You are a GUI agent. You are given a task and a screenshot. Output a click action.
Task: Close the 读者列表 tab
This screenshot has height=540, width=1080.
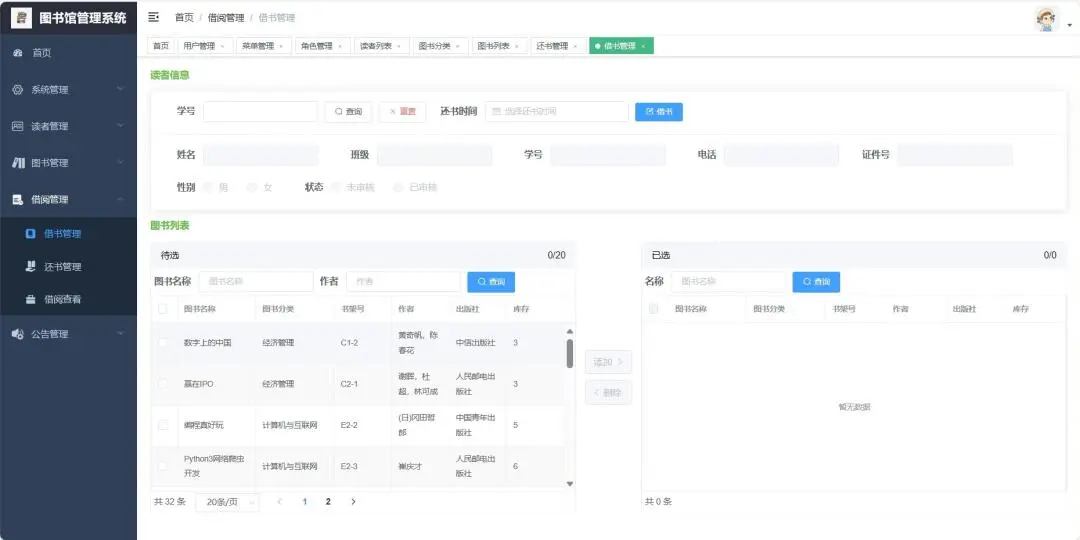tap(399, 46)
